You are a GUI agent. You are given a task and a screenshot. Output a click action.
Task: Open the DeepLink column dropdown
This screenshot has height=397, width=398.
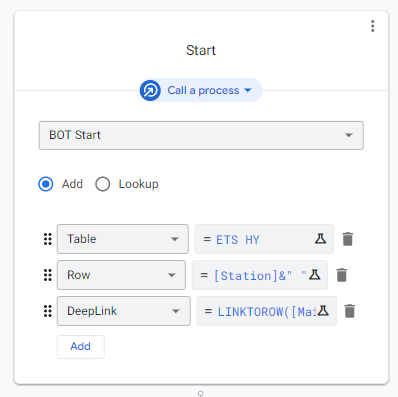[124, 311]
